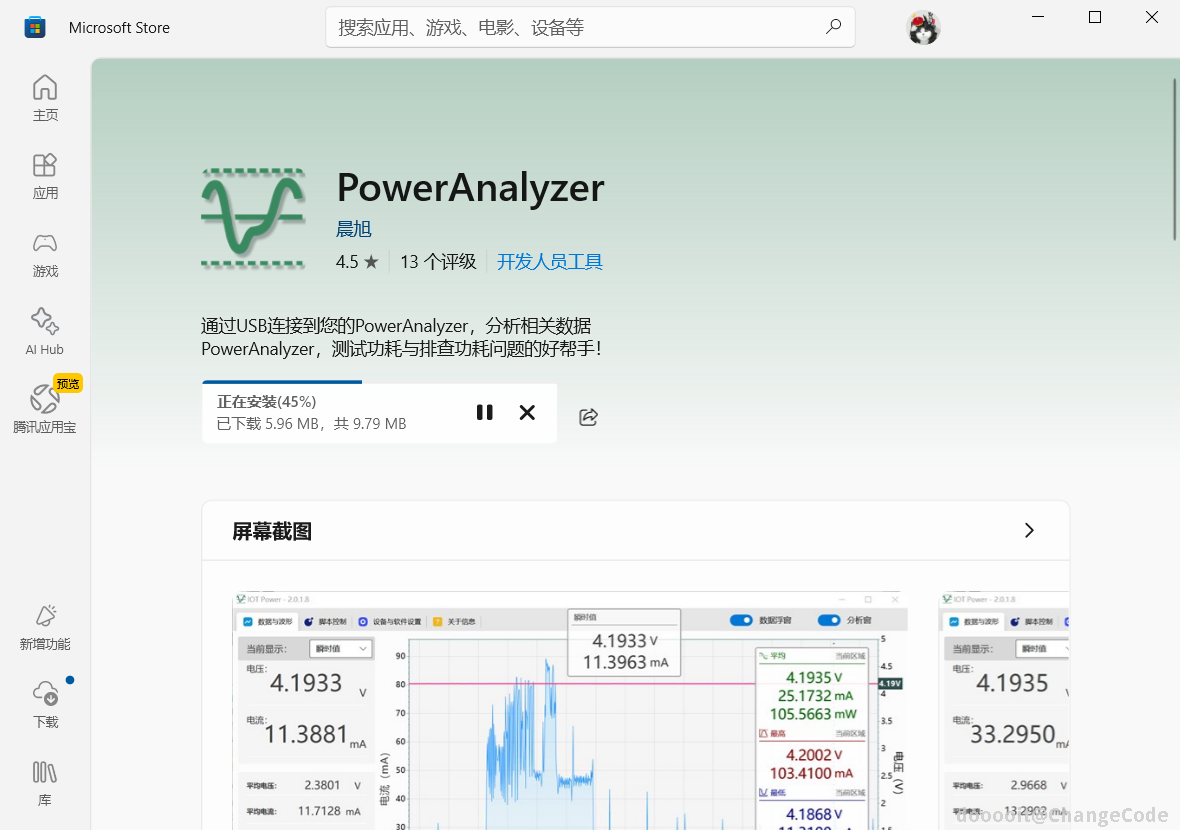Image resolution: width=1180 pixels, height=830 pixels.
Task: Pause the PowerAnalyzer installation
Action: [485, 412]
